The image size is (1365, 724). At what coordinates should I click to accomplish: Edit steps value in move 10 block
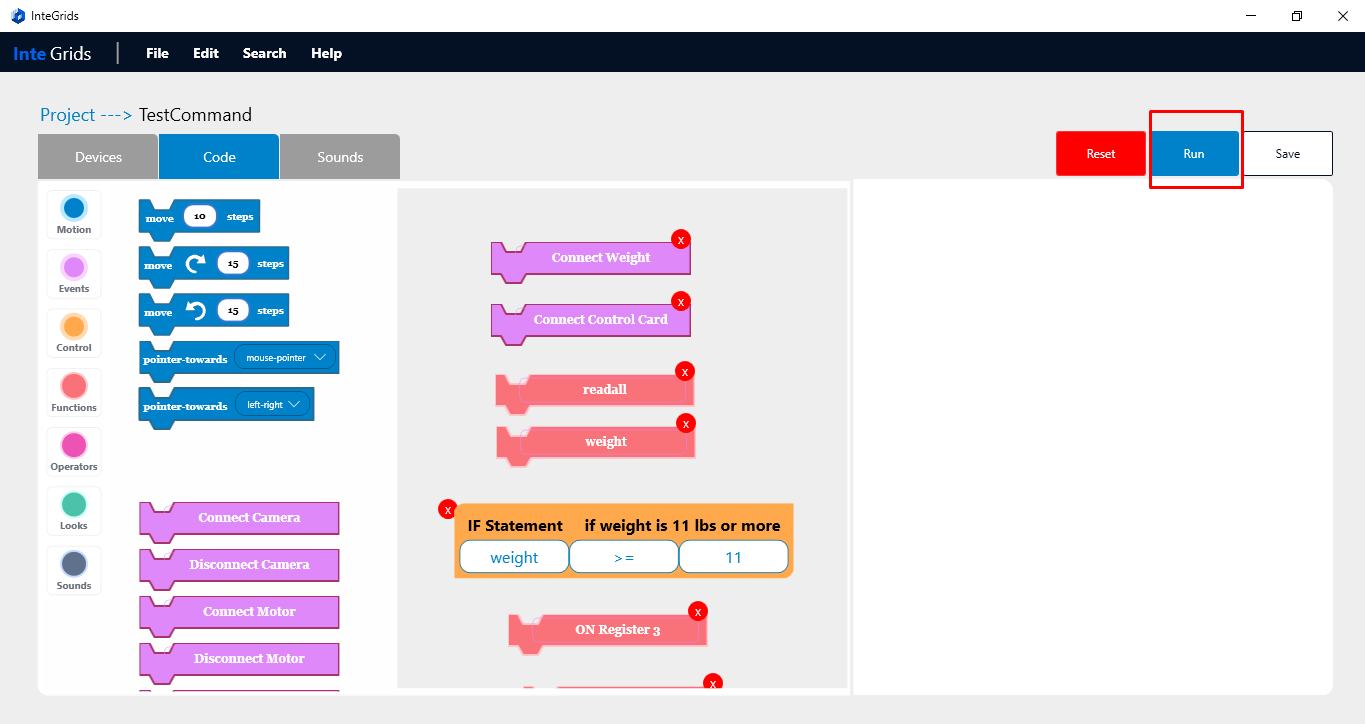(200, 216)
